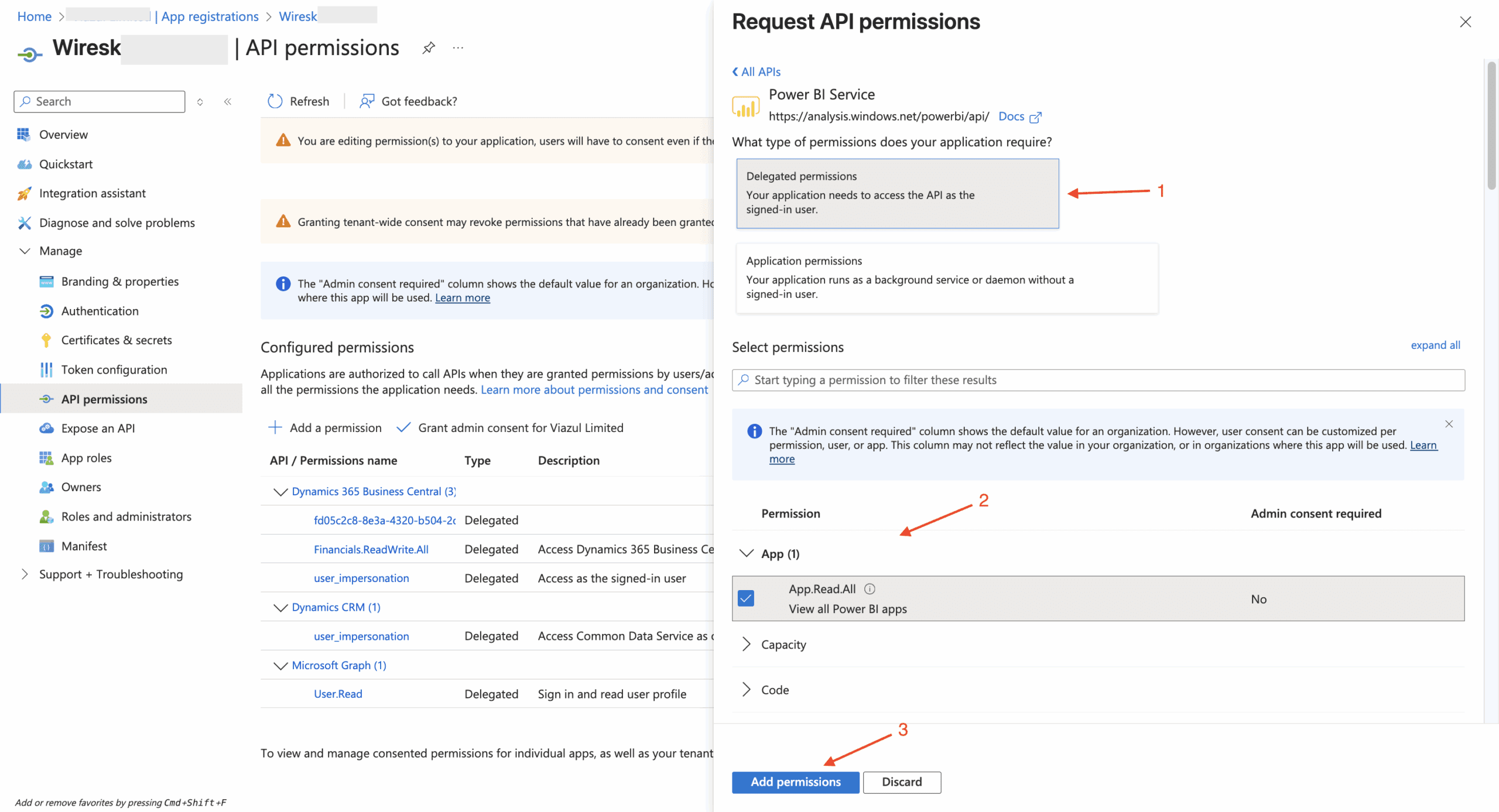Click the right panel vertical scrollbar

[1491, 126]
